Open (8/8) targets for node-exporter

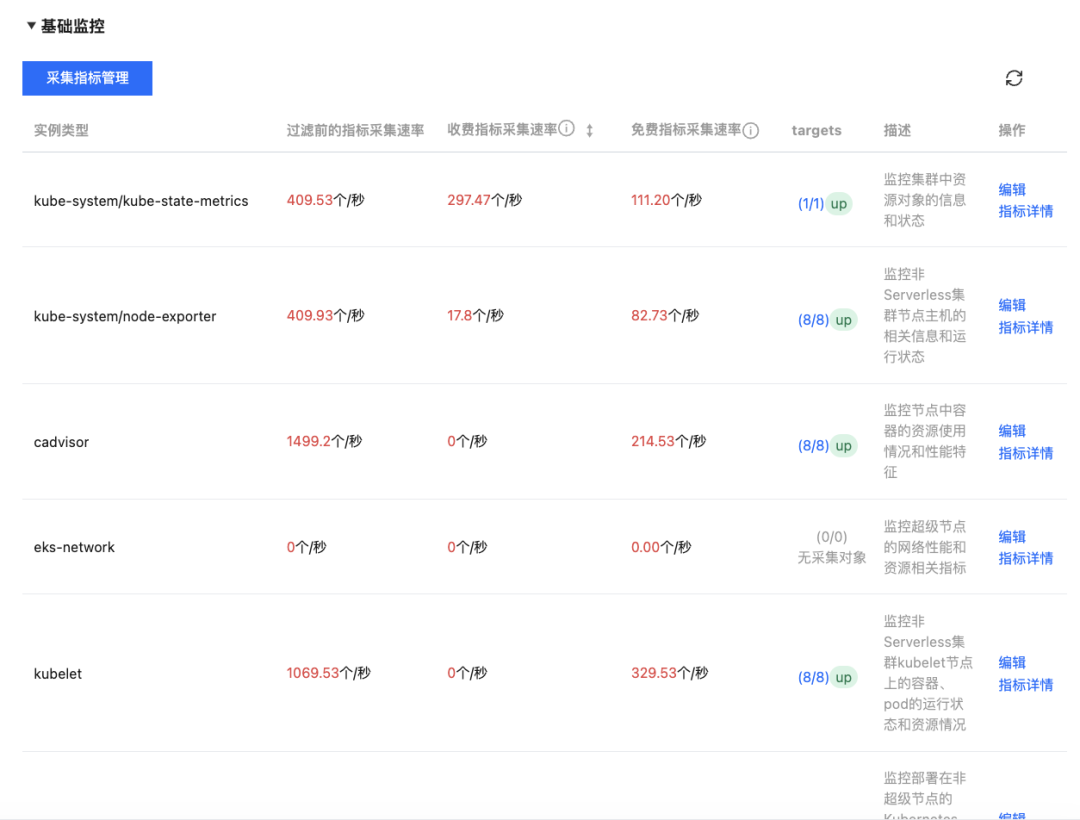click(813, 320)
